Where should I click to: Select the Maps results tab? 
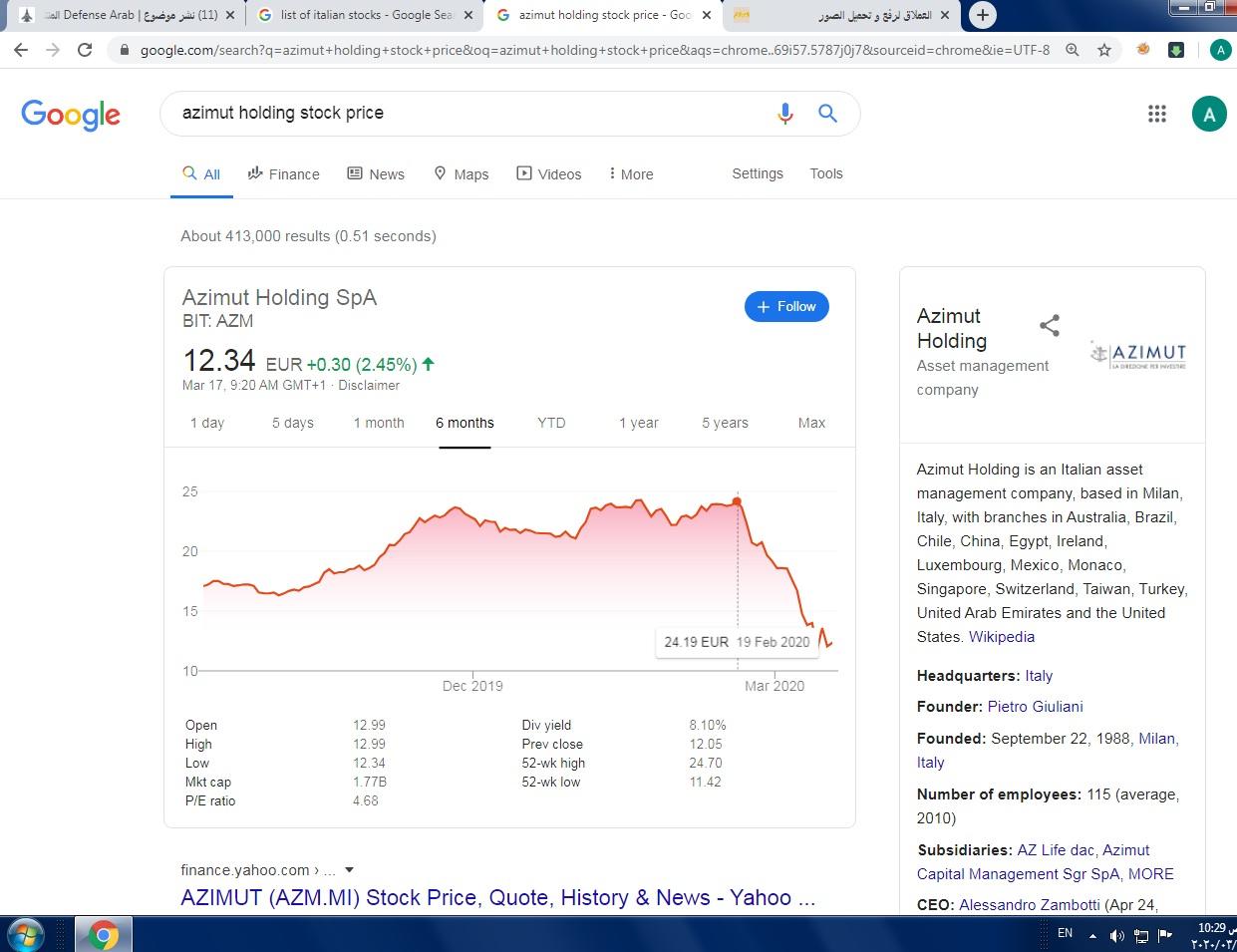pos(462,173)
